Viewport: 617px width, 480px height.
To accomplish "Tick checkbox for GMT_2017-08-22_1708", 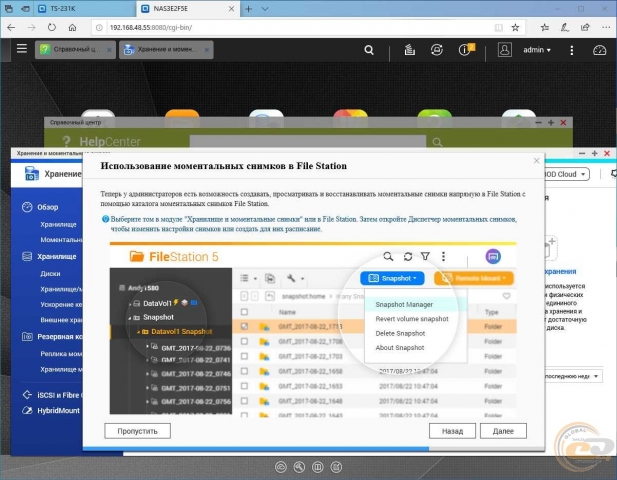I will pyautogui.click(x=244, y=341).
